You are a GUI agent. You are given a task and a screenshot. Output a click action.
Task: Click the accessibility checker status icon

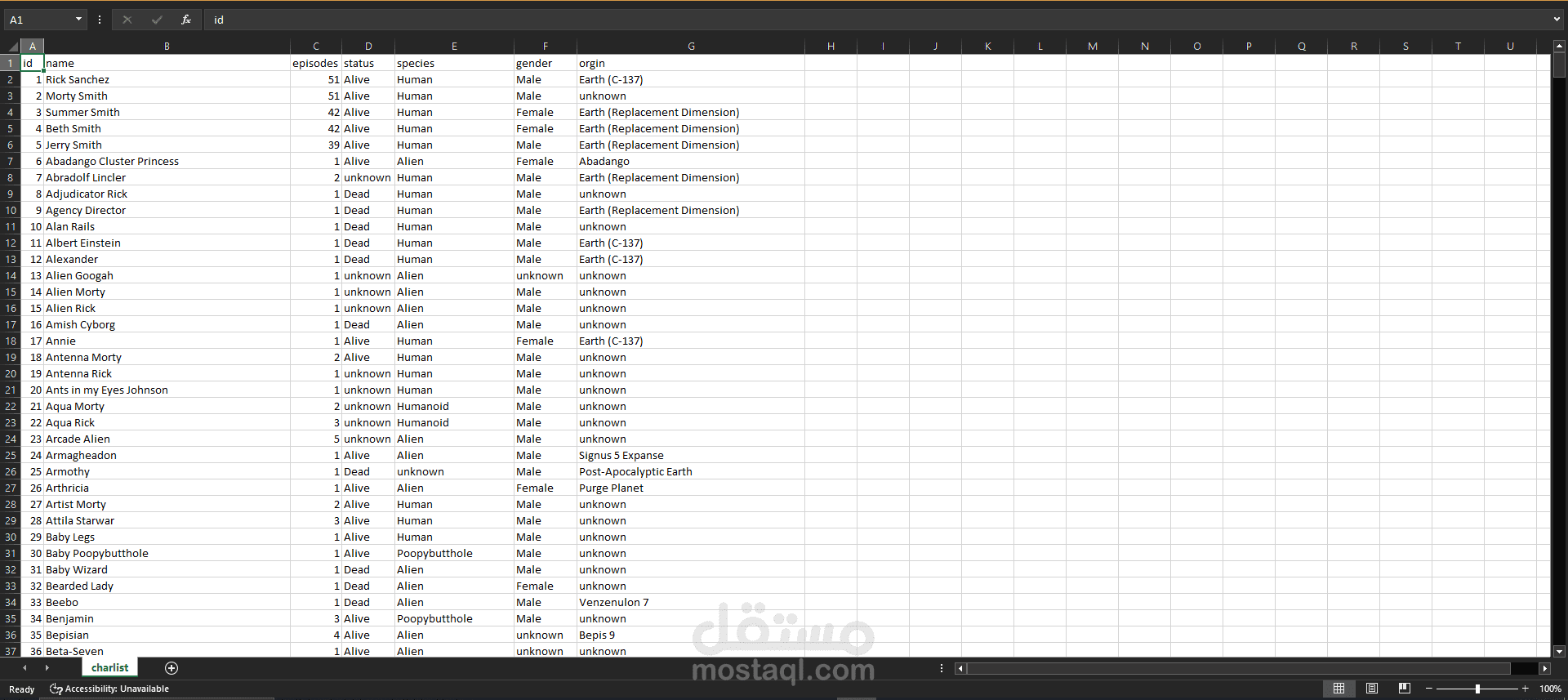[x=56, y=689]
